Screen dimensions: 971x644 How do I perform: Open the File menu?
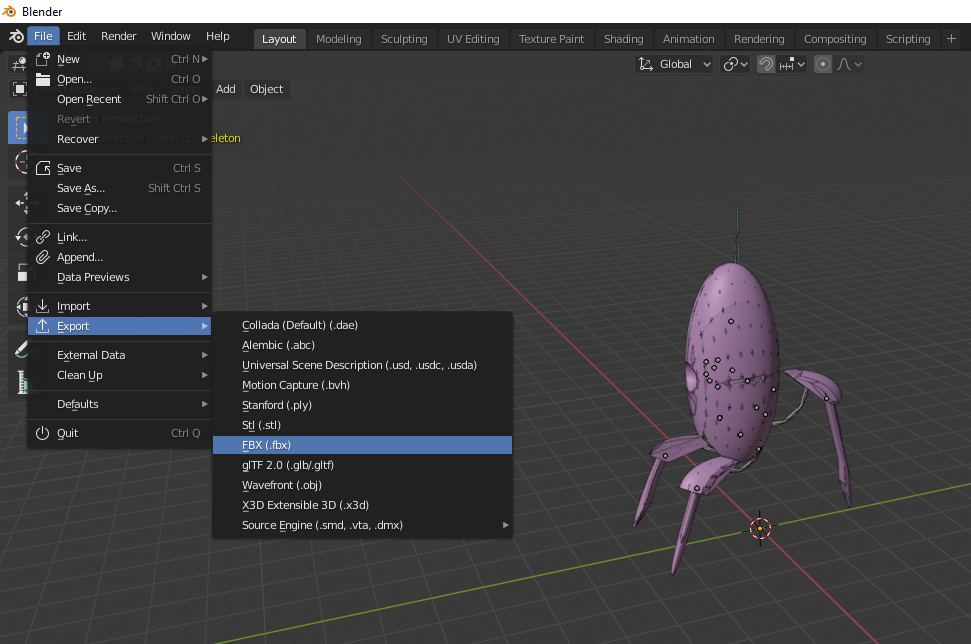[43, 36]
